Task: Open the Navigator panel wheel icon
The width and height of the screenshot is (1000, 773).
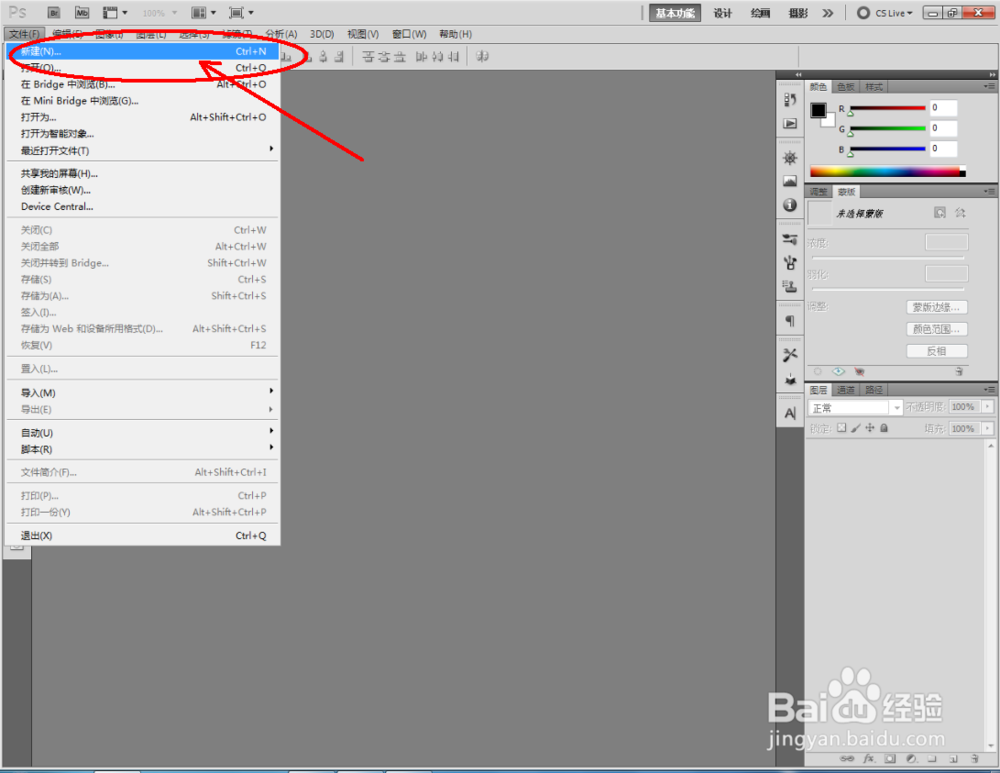Action: point(790,158)
